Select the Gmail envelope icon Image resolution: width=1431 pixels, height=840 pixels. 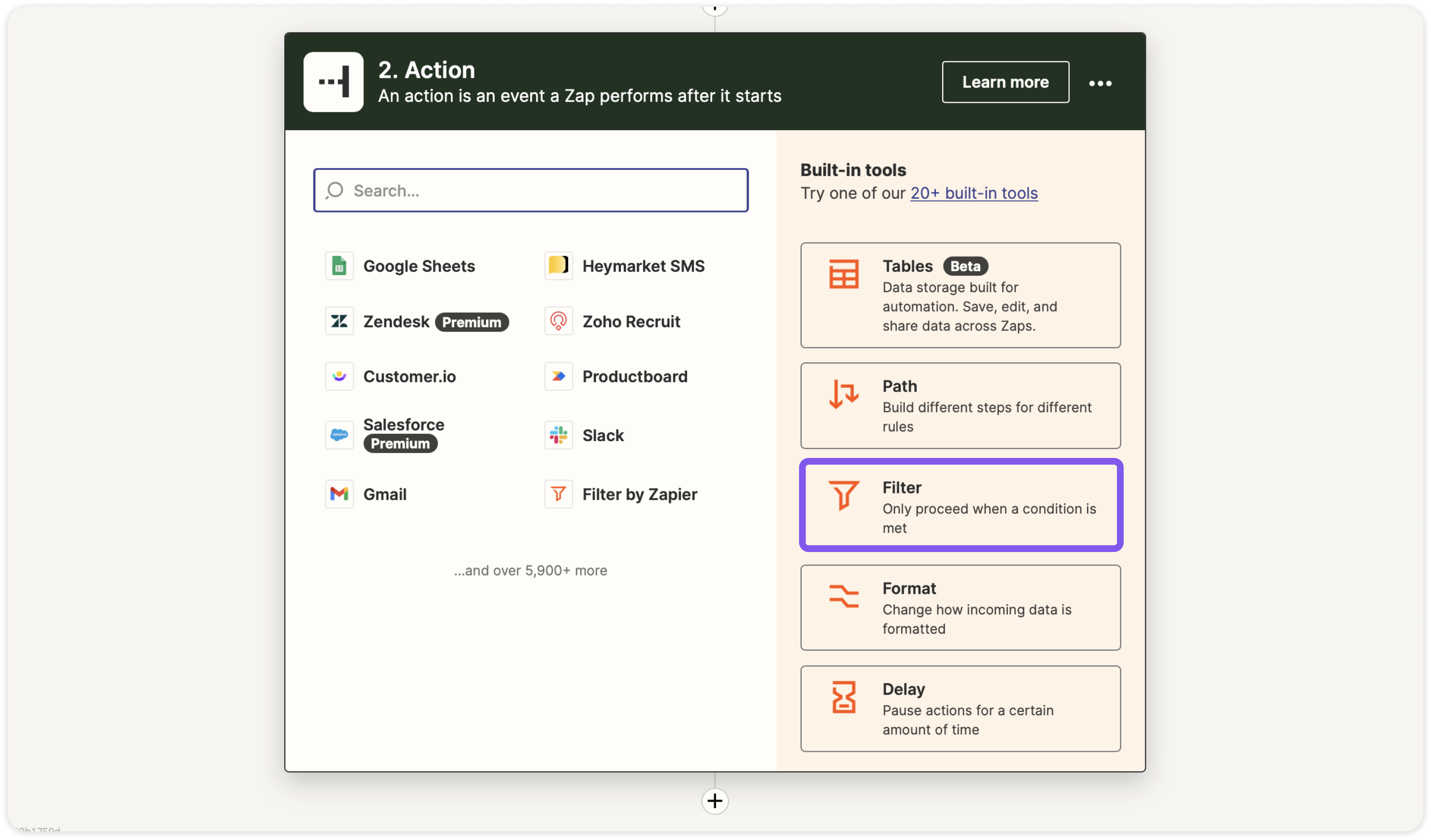[339, 494]
